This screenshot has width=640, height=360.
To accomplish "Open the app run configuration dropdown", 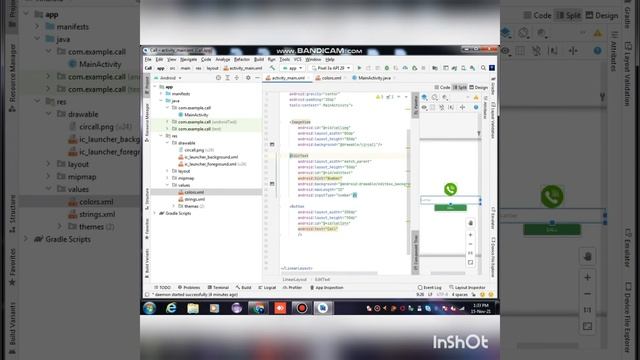I will point(293,68).
